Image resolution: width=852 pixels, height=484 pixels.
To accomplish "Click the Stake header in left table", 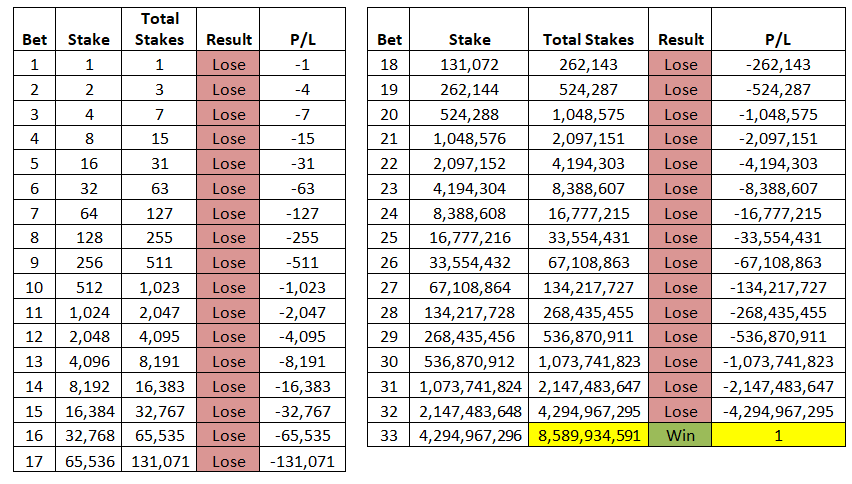I will [89, 40].
